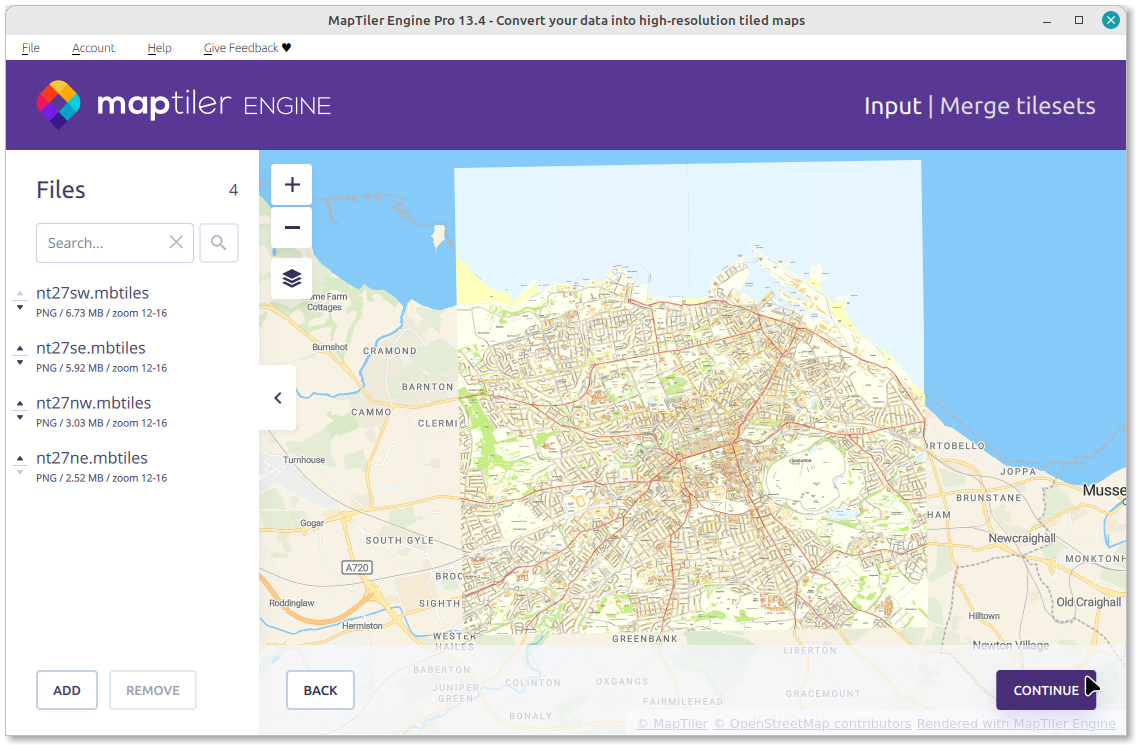Click CONTINUE to proceed

coord(1045,690)
